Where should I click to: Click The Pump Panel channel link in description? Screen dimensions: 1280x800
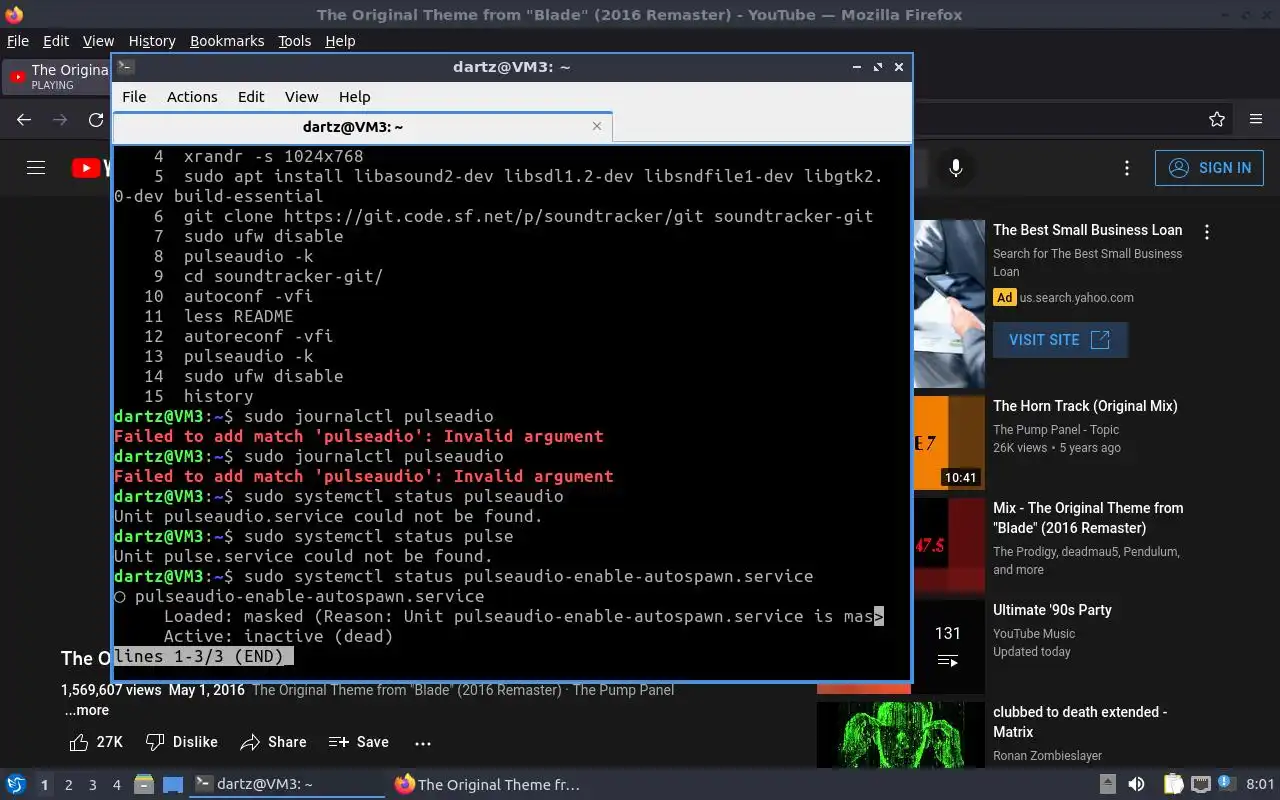(x=623, y=690)
